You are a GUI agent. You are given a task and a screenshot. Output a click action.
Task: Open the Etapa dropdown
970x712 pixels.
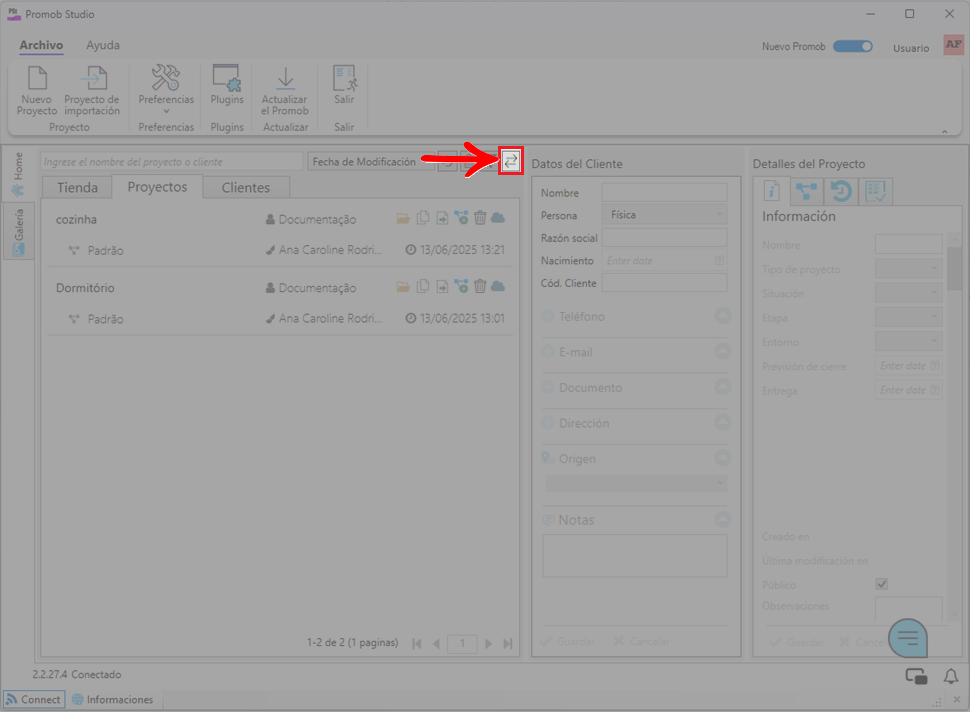[908, 317]
